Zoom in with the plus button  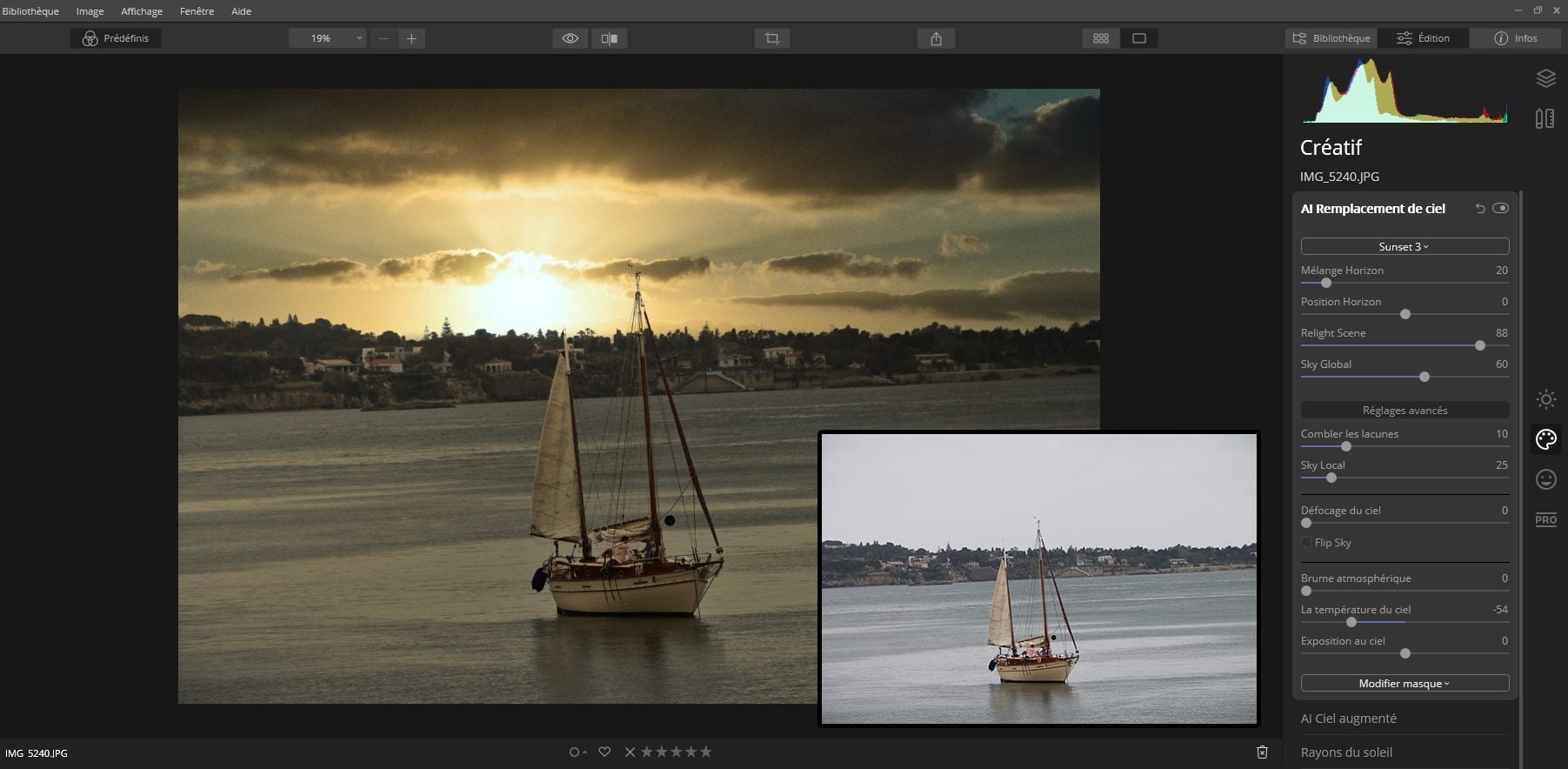tap(411, 38)
